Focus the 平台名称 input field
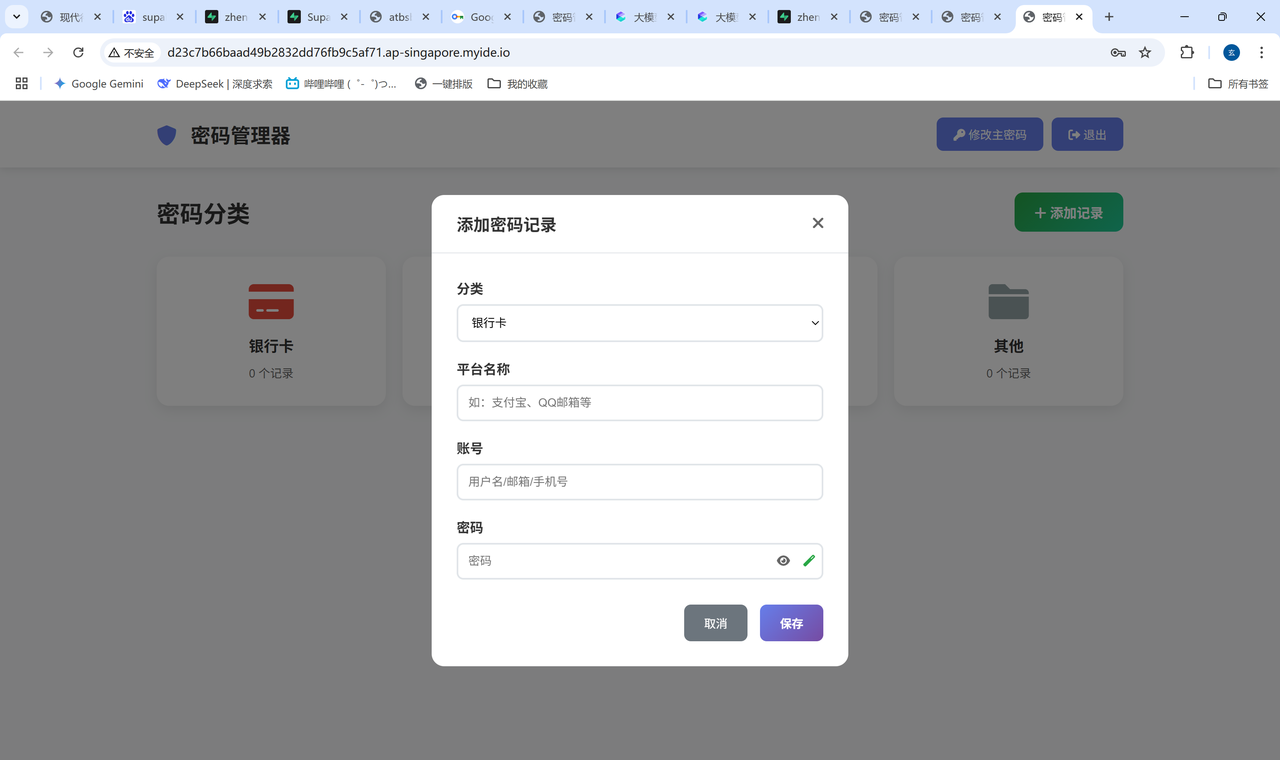The height and width of the screenshot is (760, 1280). click(640, 402)
